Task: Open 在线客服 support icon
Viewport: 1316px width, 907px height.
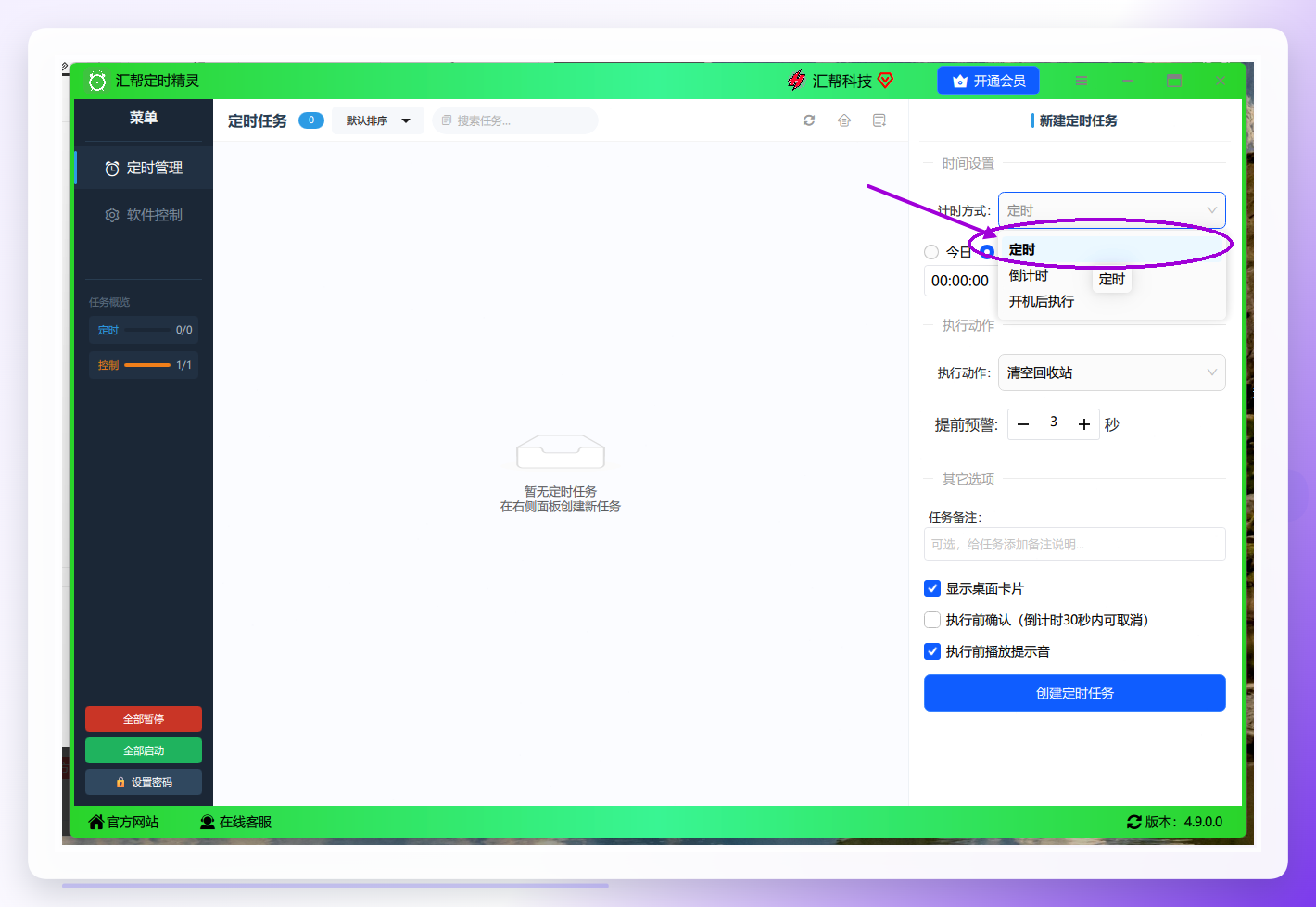Action: [x=208, y=822]
